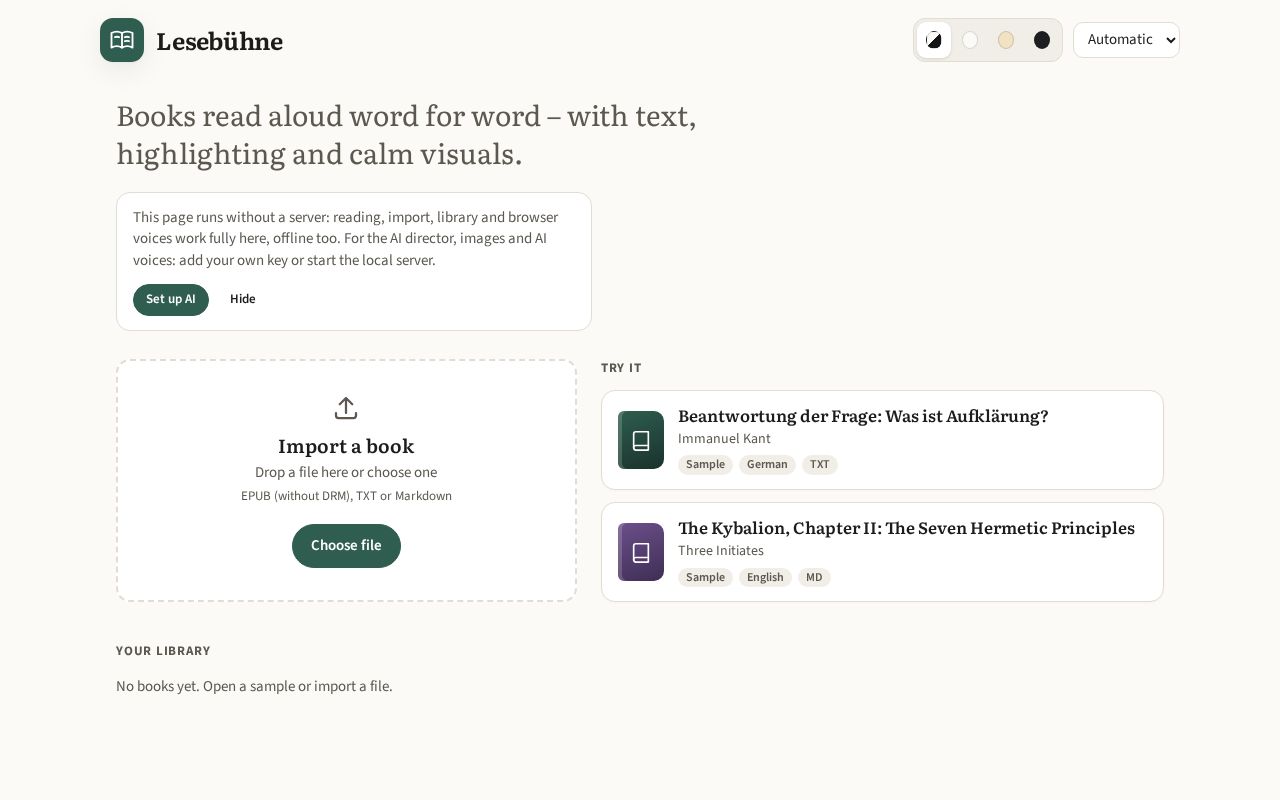Open the purple Kybalion book cover icon
The width and height of the screenshot is (1280, 800).
pos(641,552)
